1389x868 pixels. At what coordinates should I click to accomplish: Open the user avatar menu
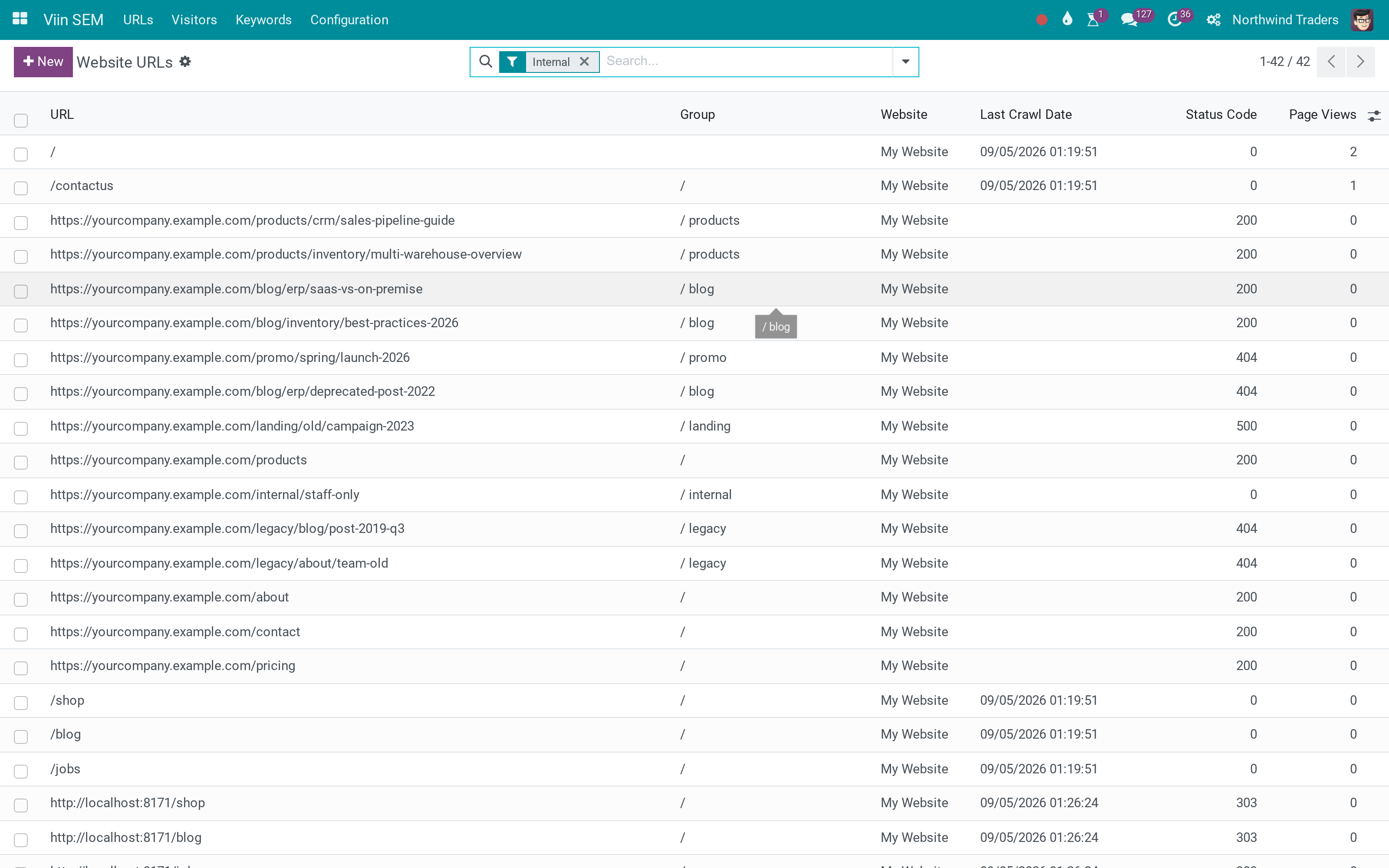[x=1362, y=20]
